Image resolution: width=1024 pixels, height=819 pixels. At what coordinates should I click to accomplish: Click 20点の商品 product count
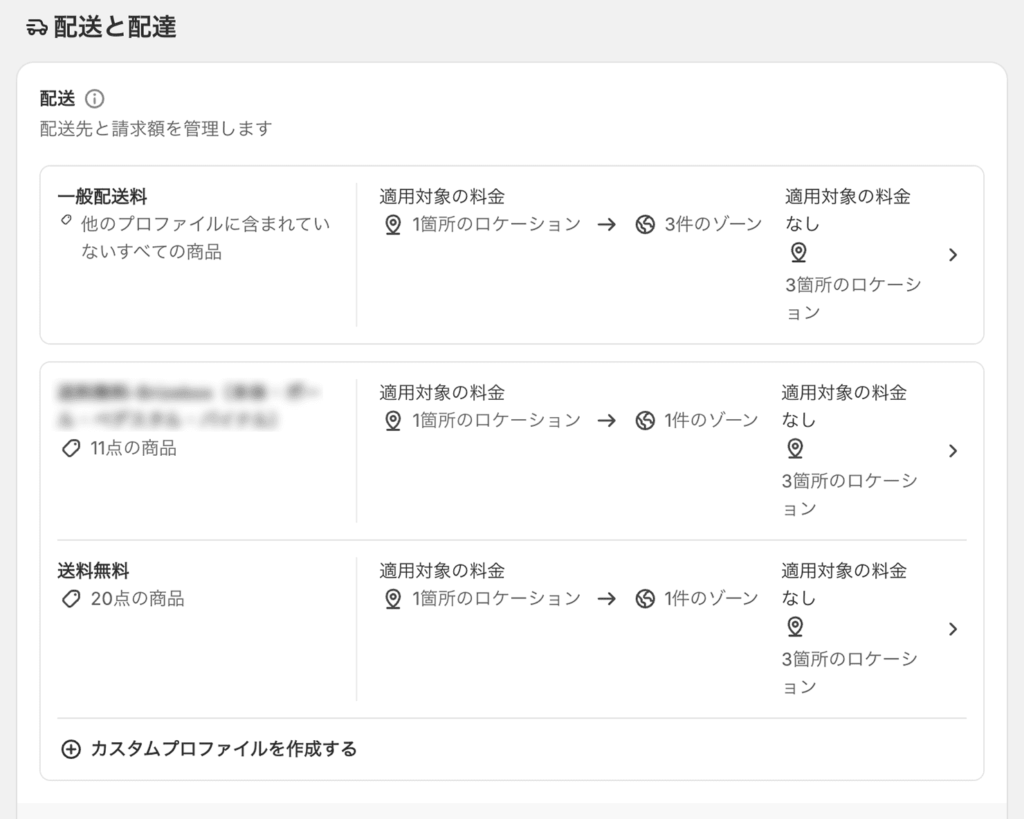pyautogui.click(x=137, y=599)
